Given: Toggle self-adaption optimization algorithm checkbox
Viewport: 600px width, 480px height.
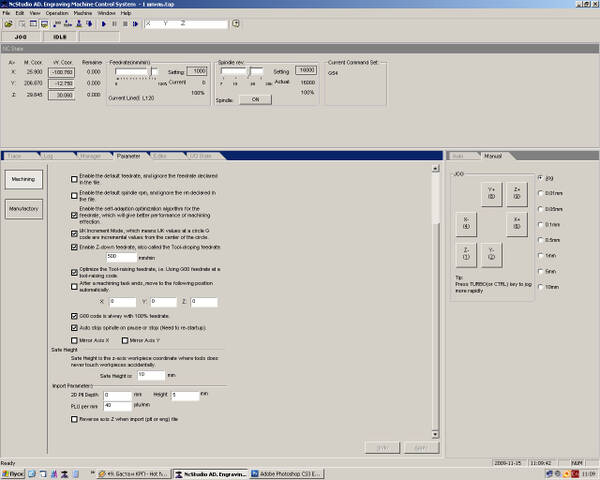Looking at the screenshot, I should (74, 216).
